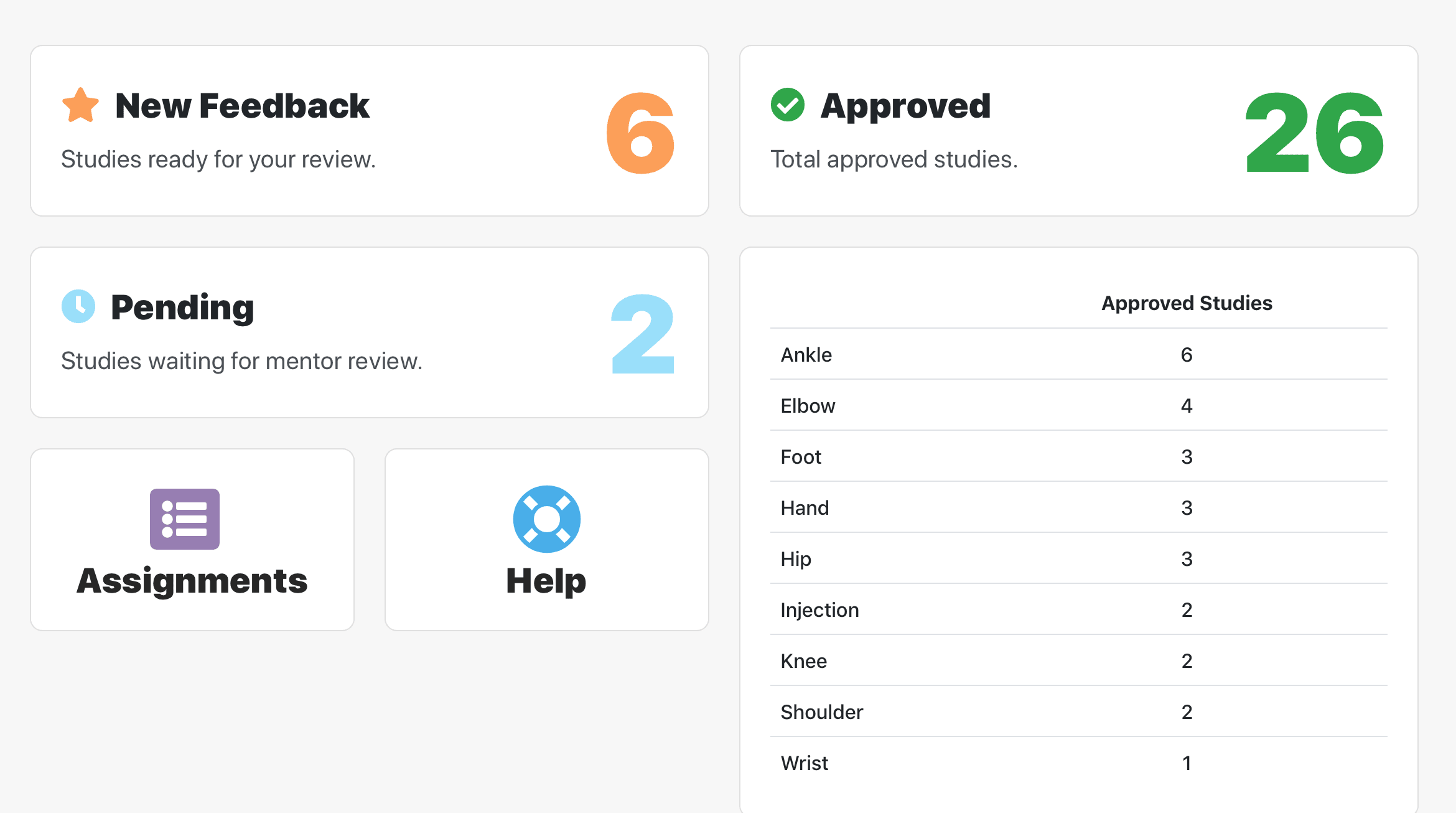The image size is (1456, 813).
Task: Click the green Approved checkmark icon
Action: 789,105
